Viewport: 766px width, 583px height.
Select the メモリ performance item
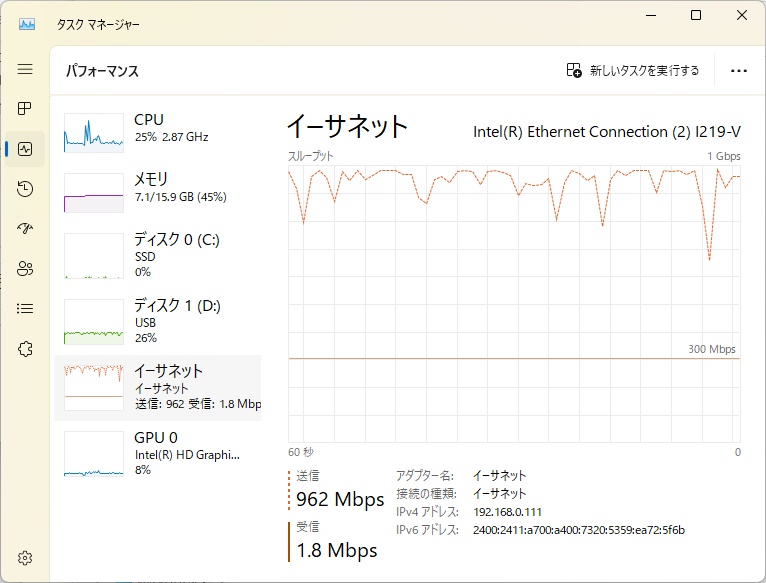tap(157, 192)
